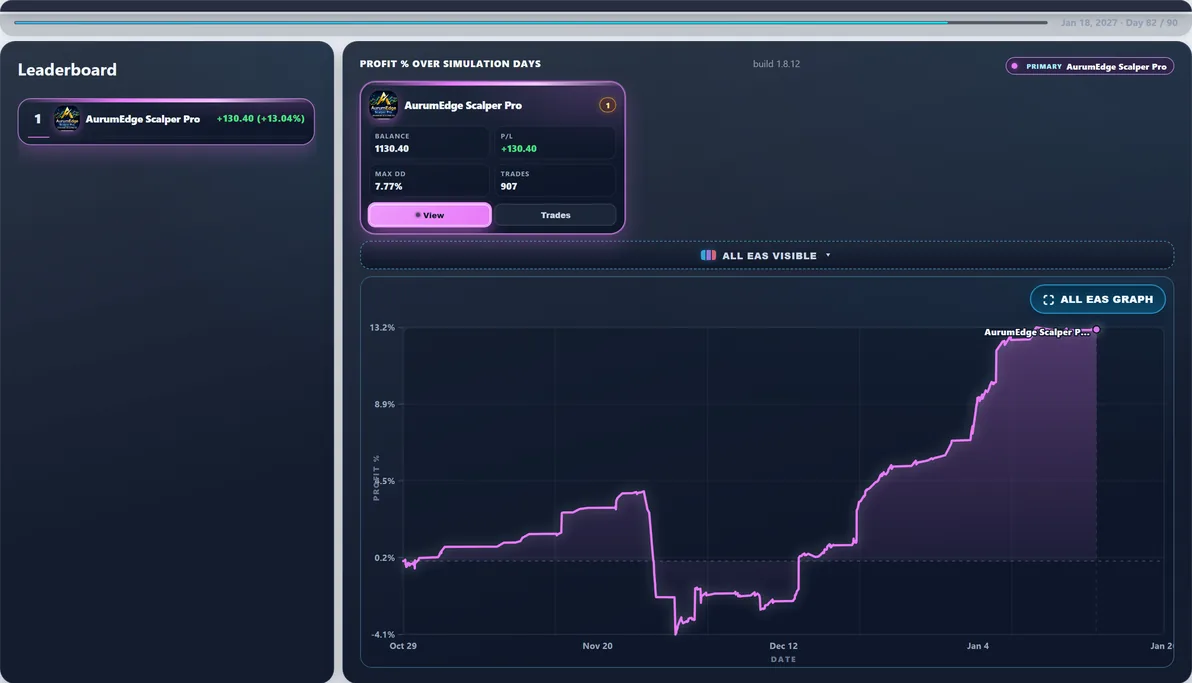Image resolution: width=1192 pixels, height=683 pixels.
Task: Click the Dec 12 x-axis date label
Action: [x=783, y=646]
